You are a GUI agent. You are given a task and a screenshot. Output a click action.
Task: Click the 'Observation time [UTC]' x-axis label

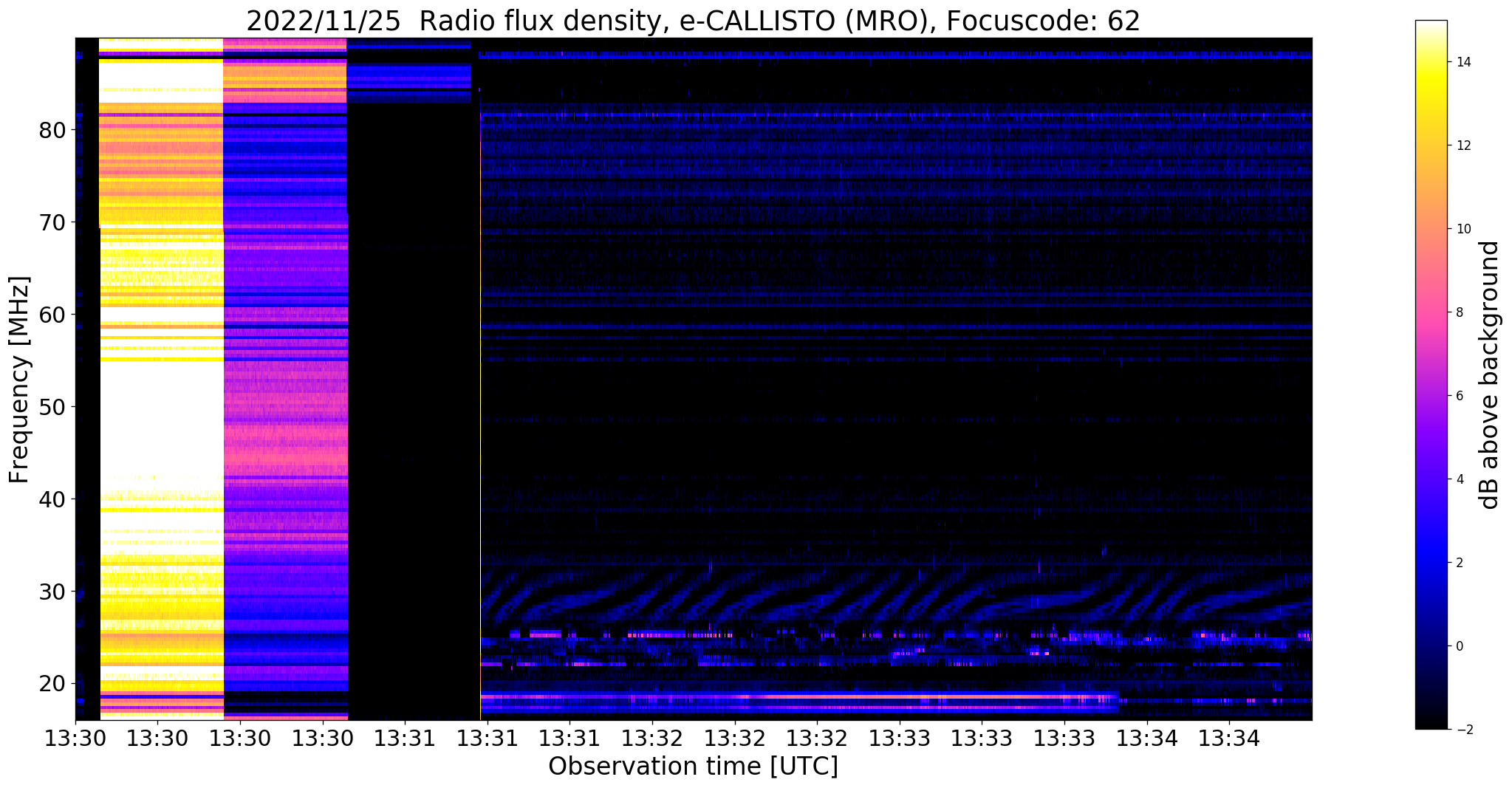(693, 767)
